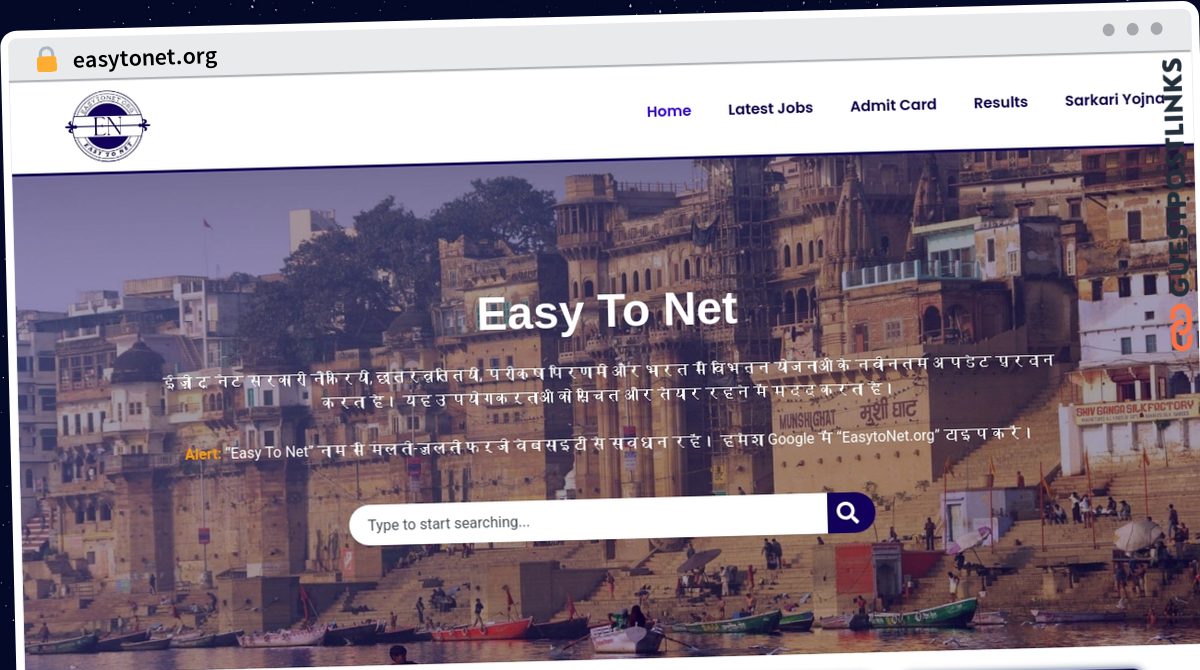
Task: Click the orange chain link icon
Action: click(x=1182, y=327)
